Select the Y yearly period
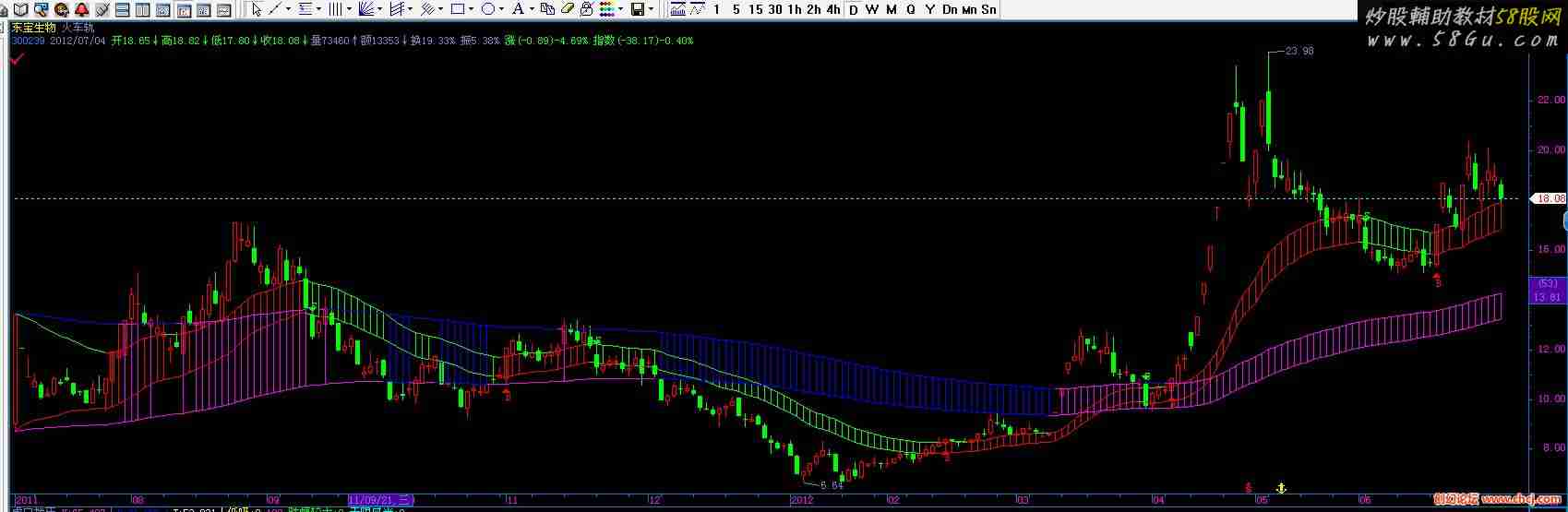 tap(930, 9)
